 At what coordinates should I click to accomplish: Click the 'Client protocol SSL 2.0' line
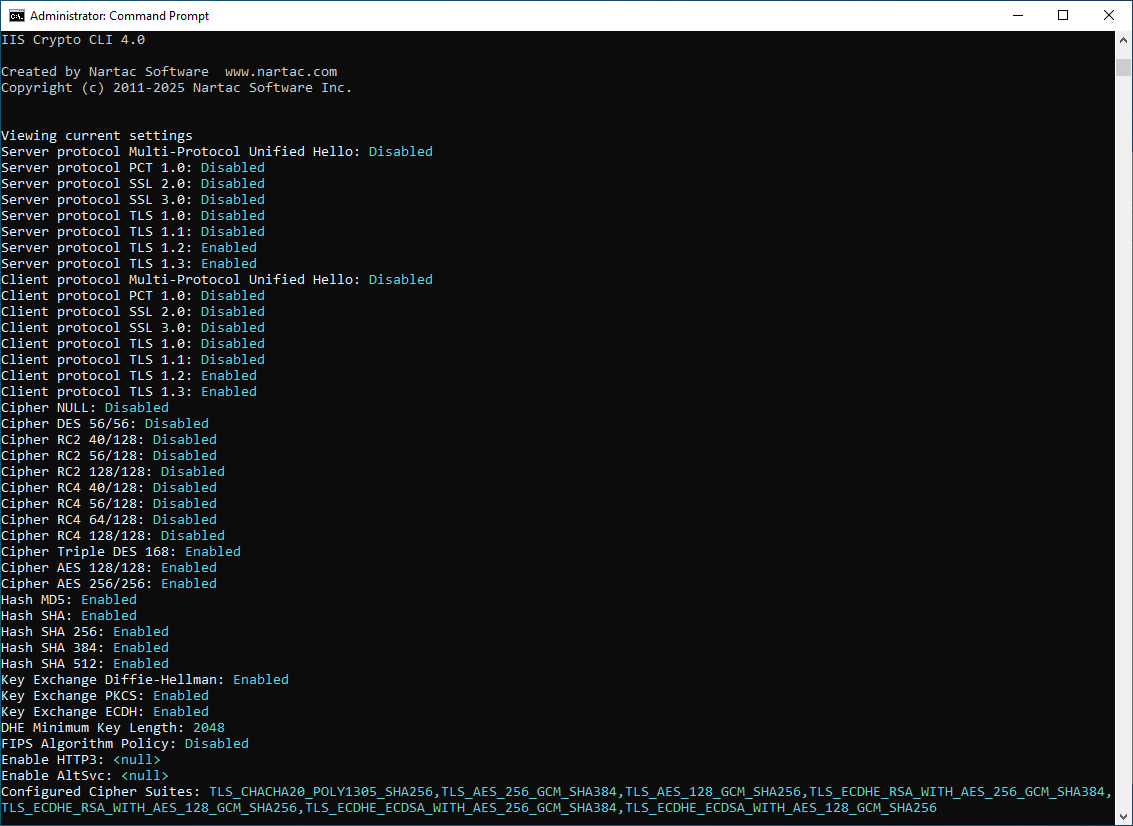[x=133, y=311]
